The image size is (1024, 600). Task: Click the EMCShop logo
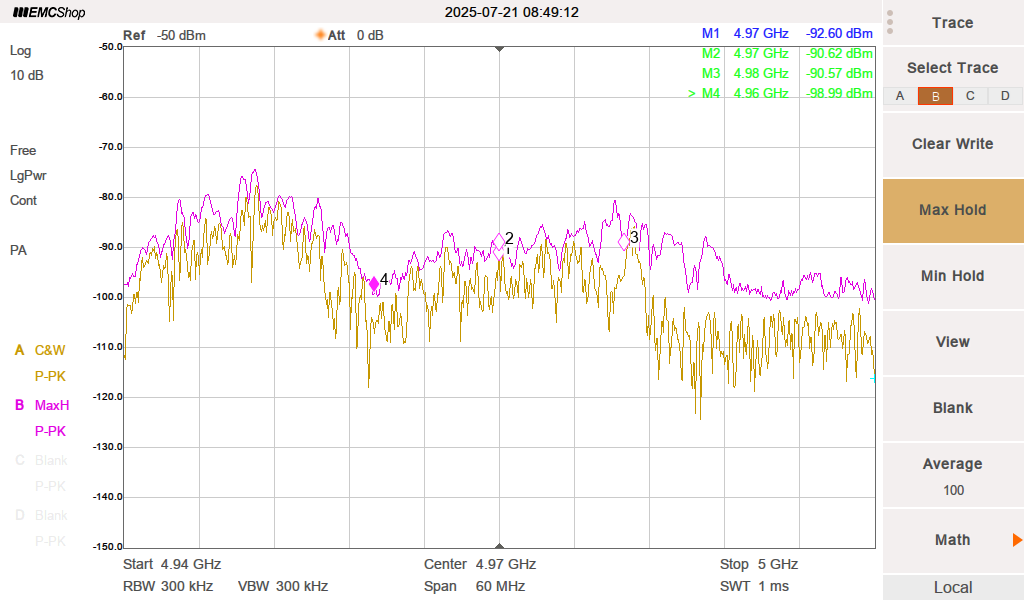[x=49, y=13]
